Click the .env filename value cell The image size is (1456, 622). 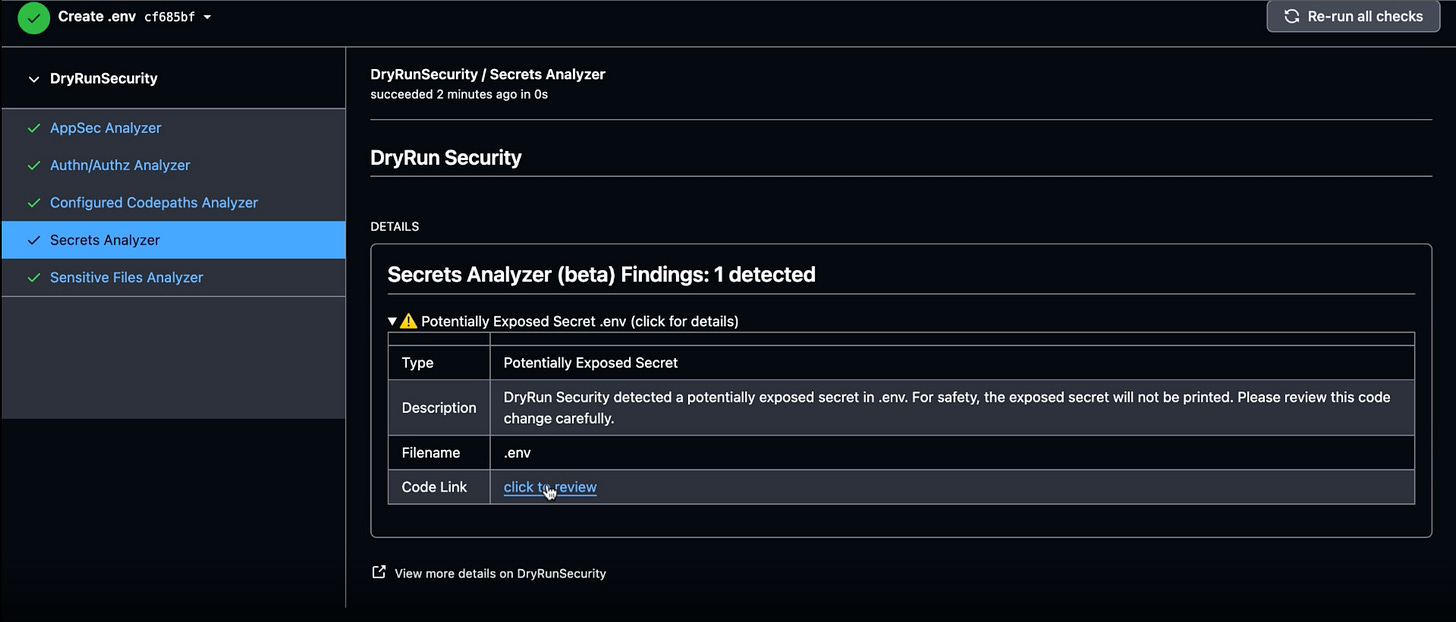(x=952, y=453)
